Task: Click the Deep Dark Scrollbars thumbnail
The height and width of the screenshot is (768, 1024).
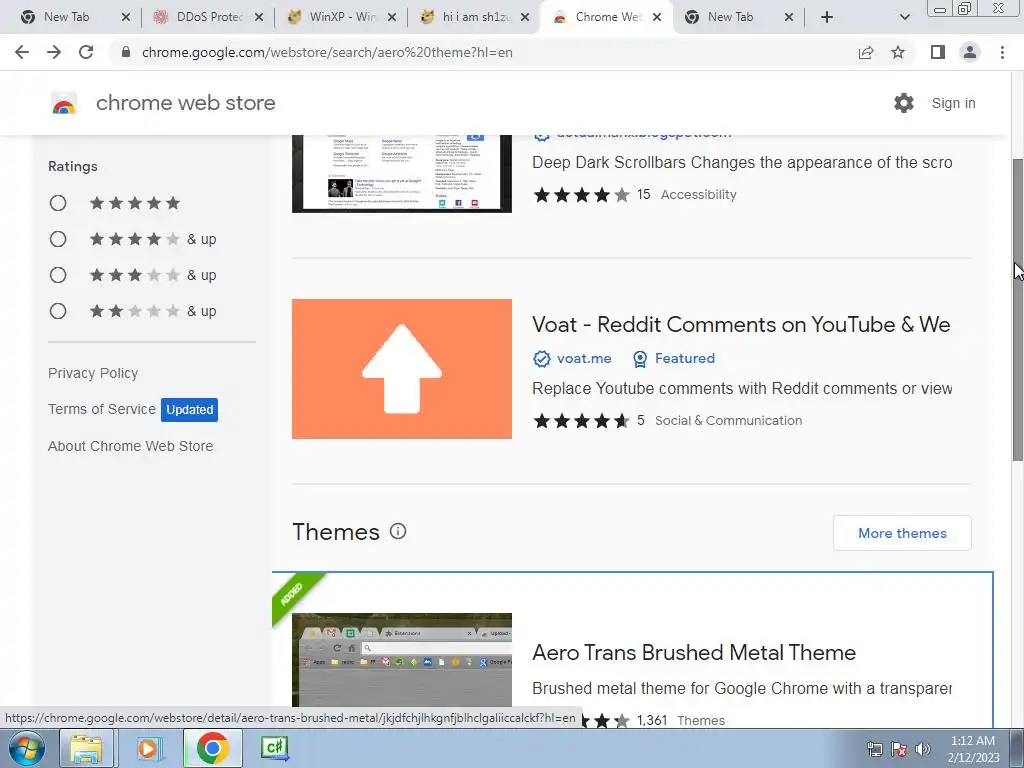Action: (402, 174)
